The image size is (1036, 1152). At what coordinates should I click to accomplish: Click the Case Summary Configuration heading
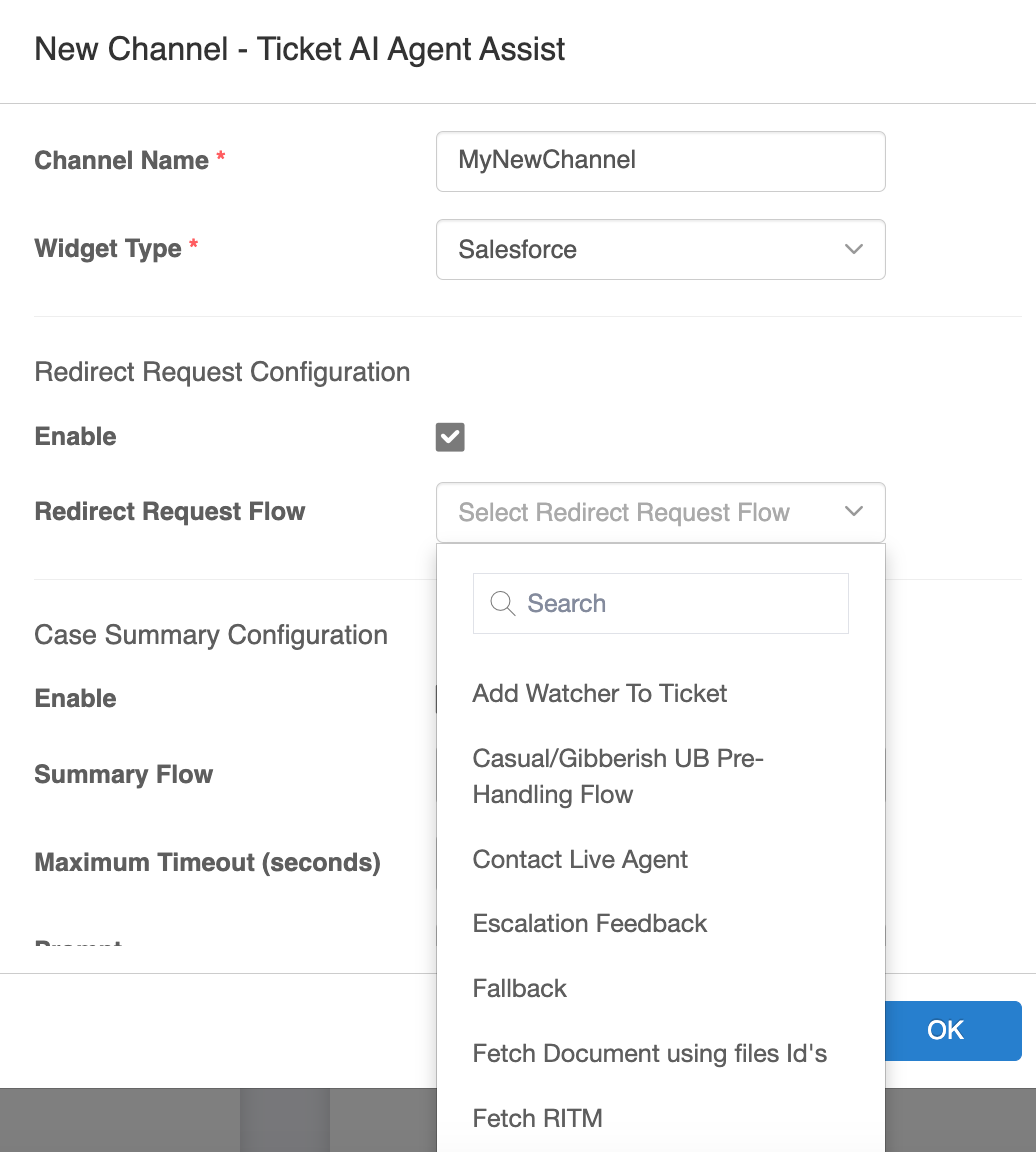211,635
